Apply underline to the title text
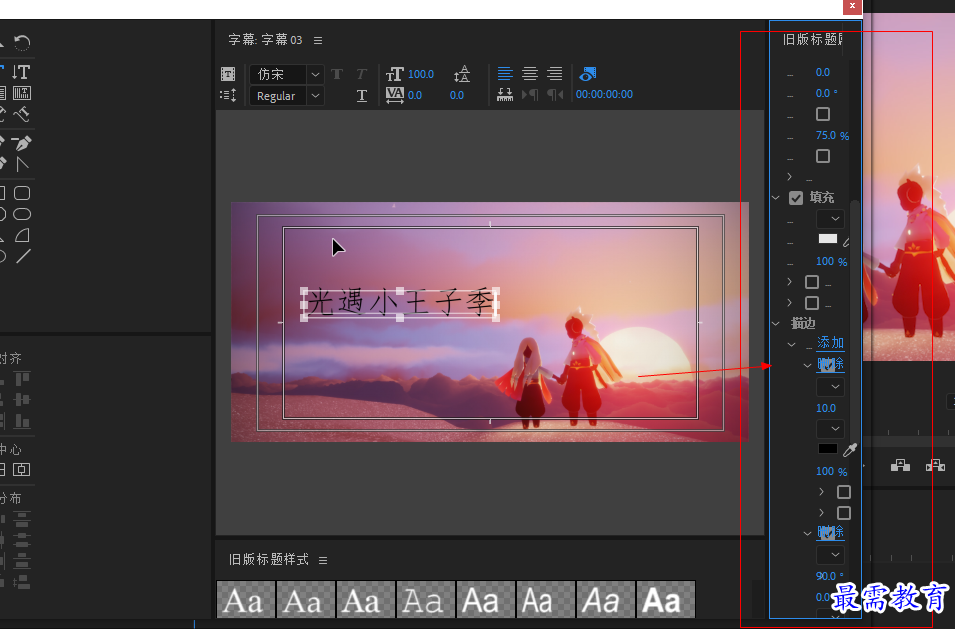Image resolution: width=955 pixels, height=629 pixels. click(x=362, y=96)
